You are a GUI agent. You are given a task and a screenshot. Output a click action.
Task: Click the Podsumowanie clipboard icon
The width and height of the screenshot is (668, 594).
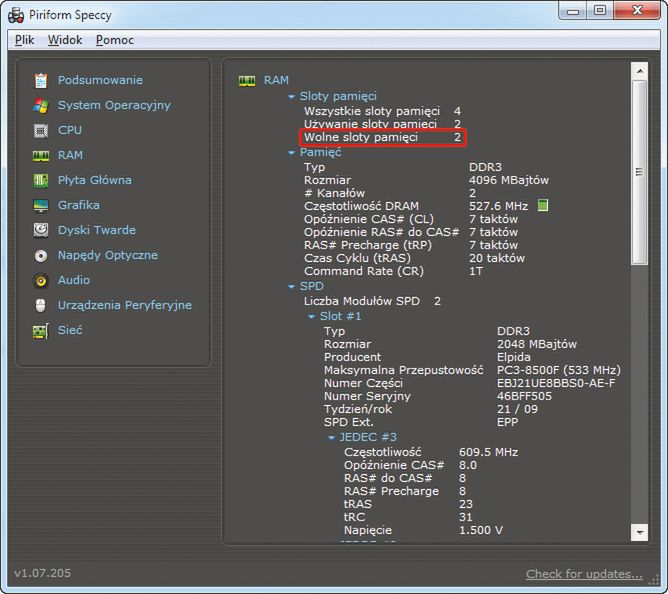pos(41,80)
